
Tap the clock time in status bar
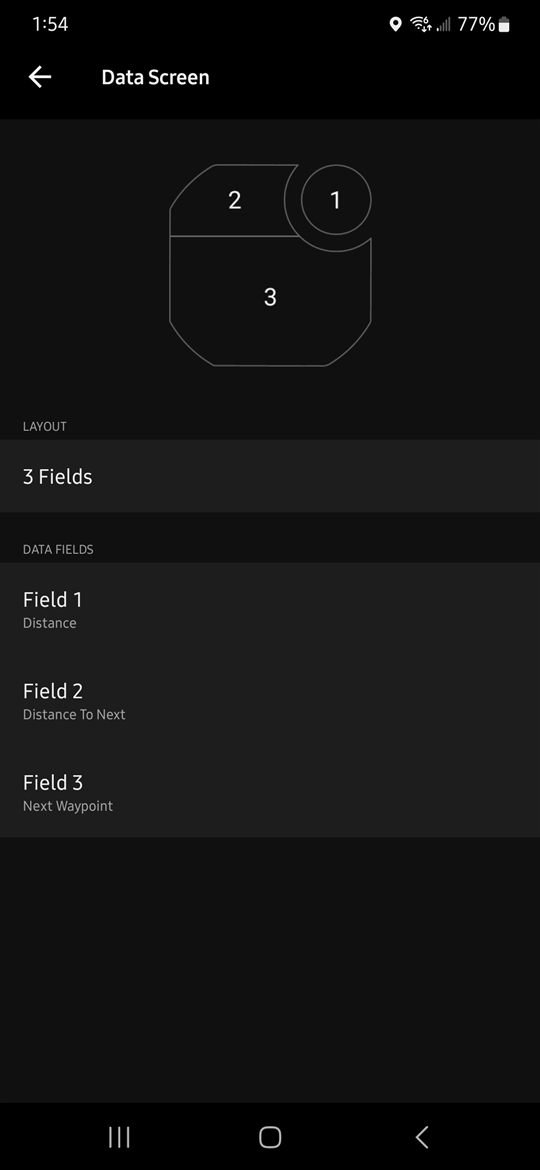(x=50, y=25)
